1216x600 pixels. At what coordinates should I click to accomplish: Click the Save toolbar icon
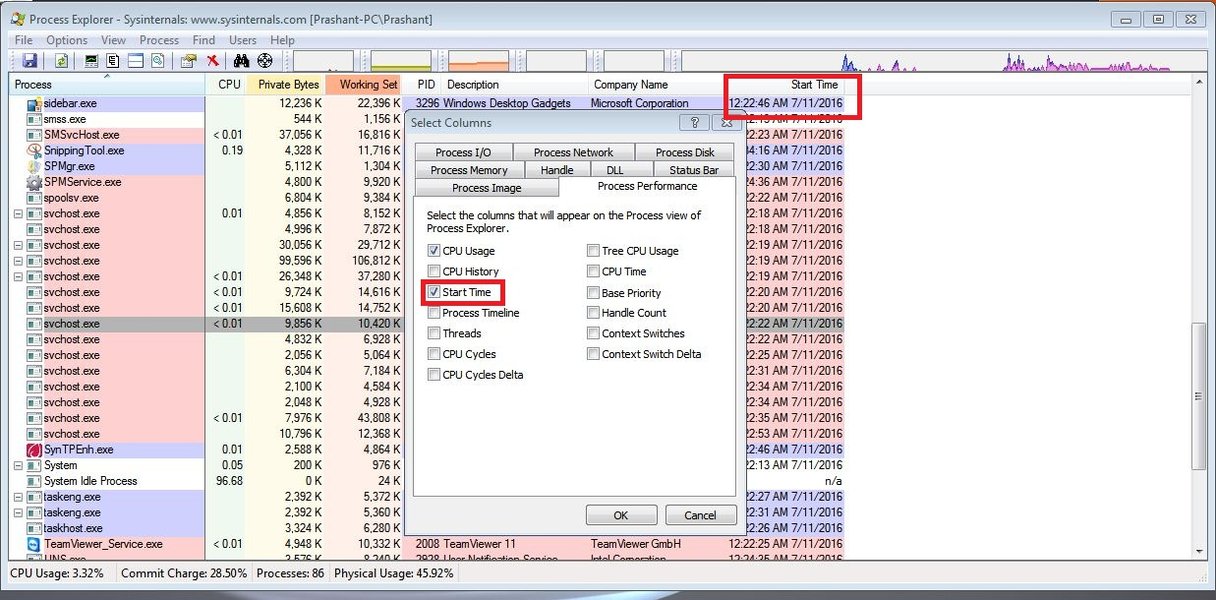pyautogui.click(x=29, y=61)
